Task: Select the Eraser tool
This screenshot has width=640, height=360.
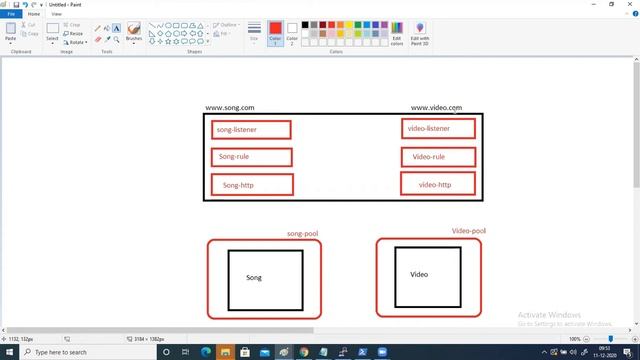Action: (x=98, y=40)
